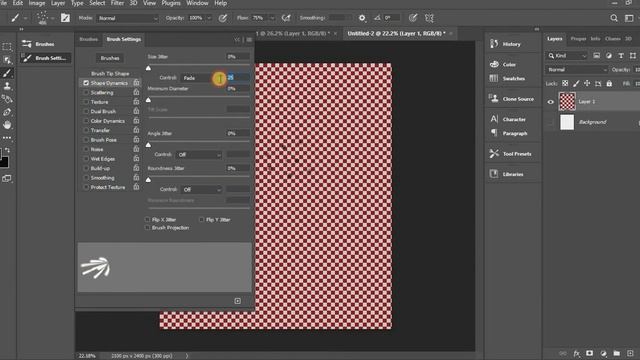Select the Clone Stamp tool
This screenshot has height=360, width=640.
point(7,86)
